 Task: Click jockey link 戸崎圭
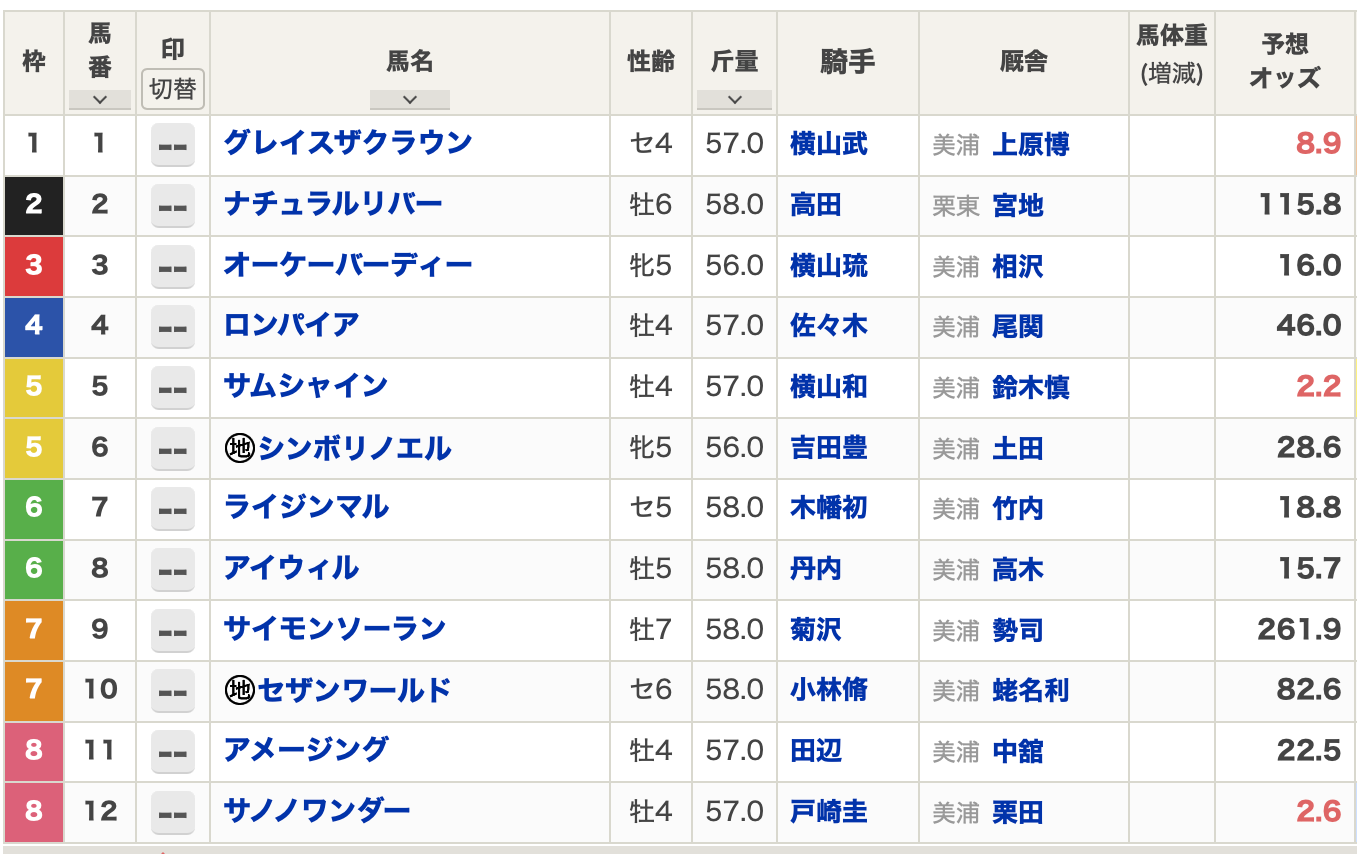(828, 811)
